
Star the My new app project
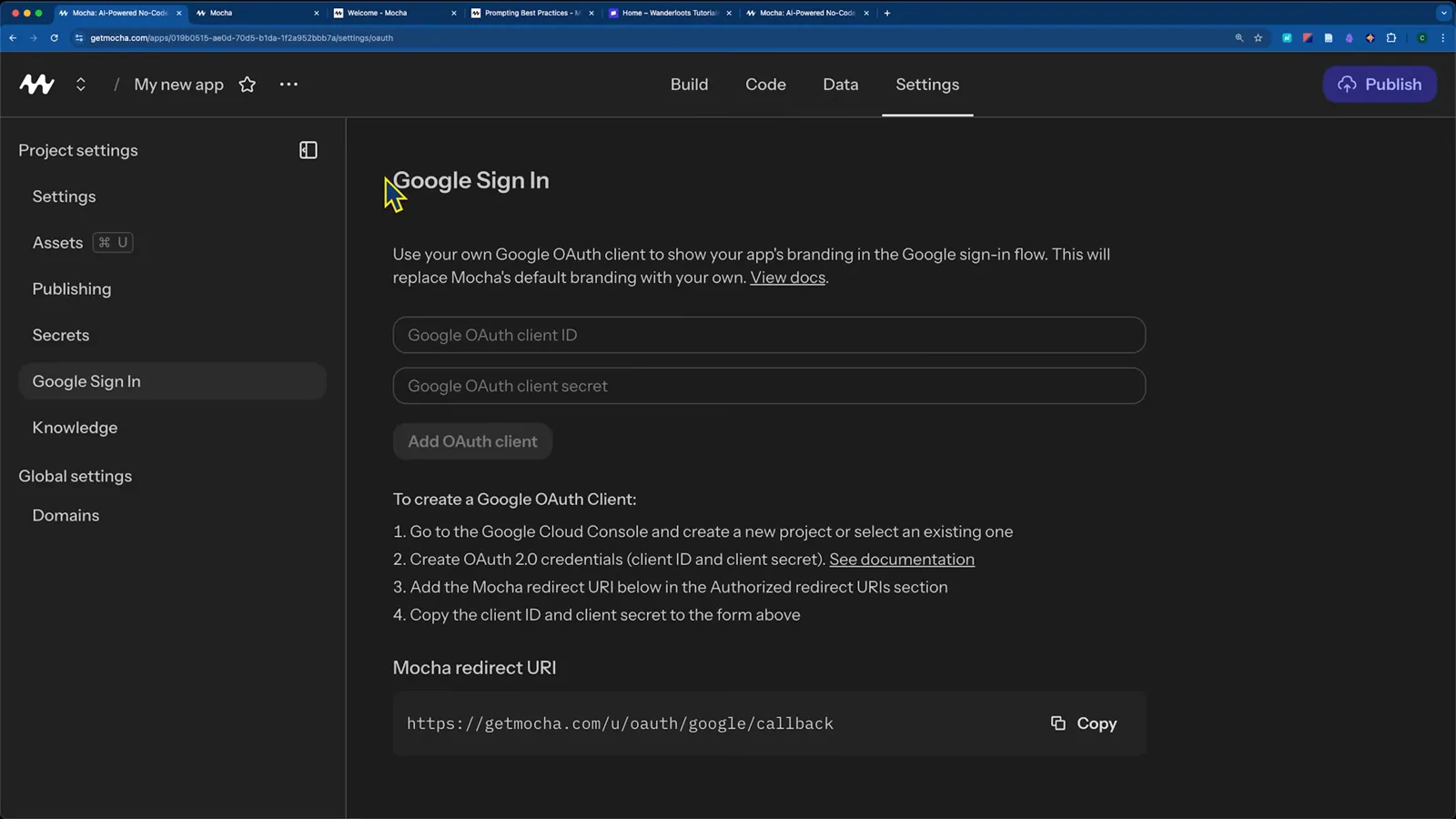coord(247,85)
